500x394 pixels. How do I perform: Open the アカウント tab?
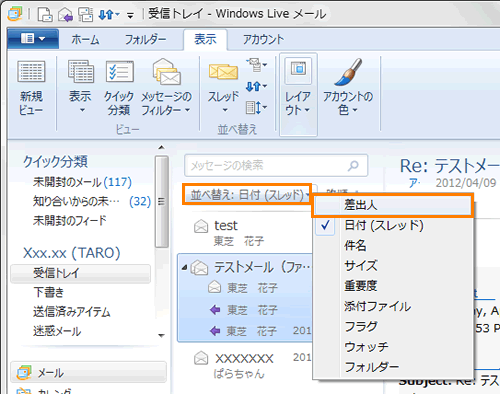point(263,40)
